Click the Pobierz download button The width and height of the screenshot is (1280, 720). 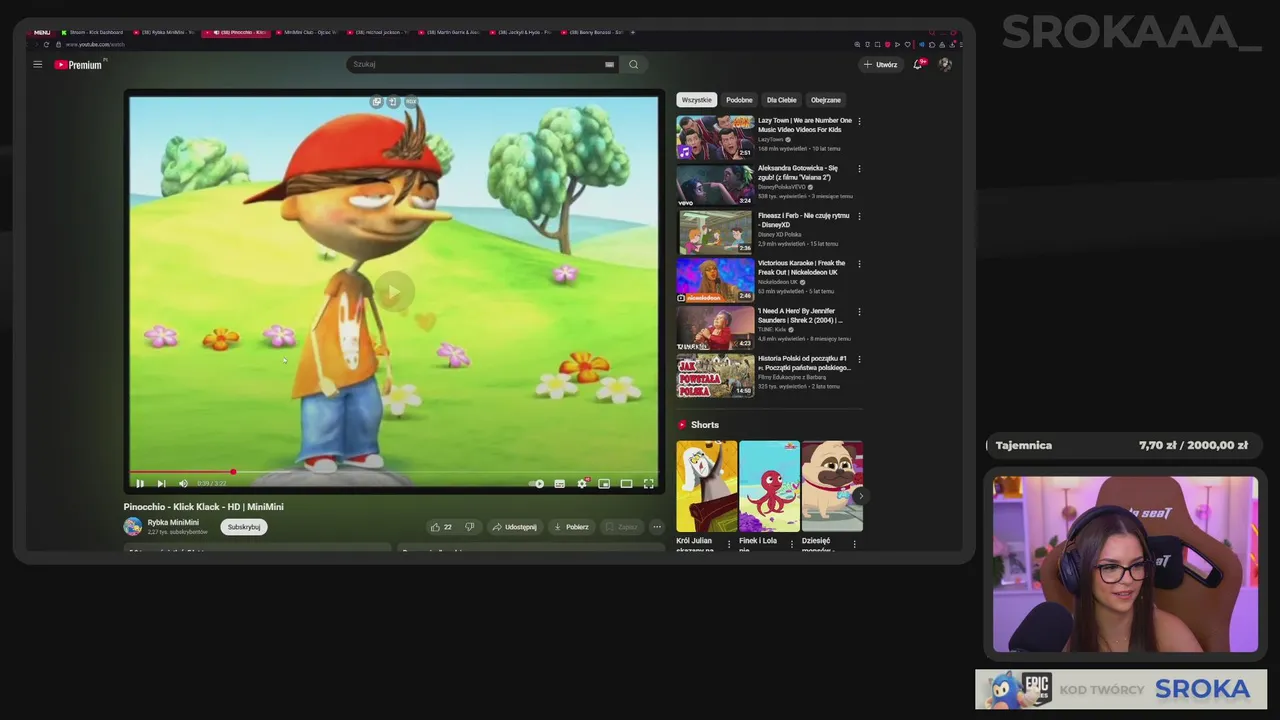(571, 527)
